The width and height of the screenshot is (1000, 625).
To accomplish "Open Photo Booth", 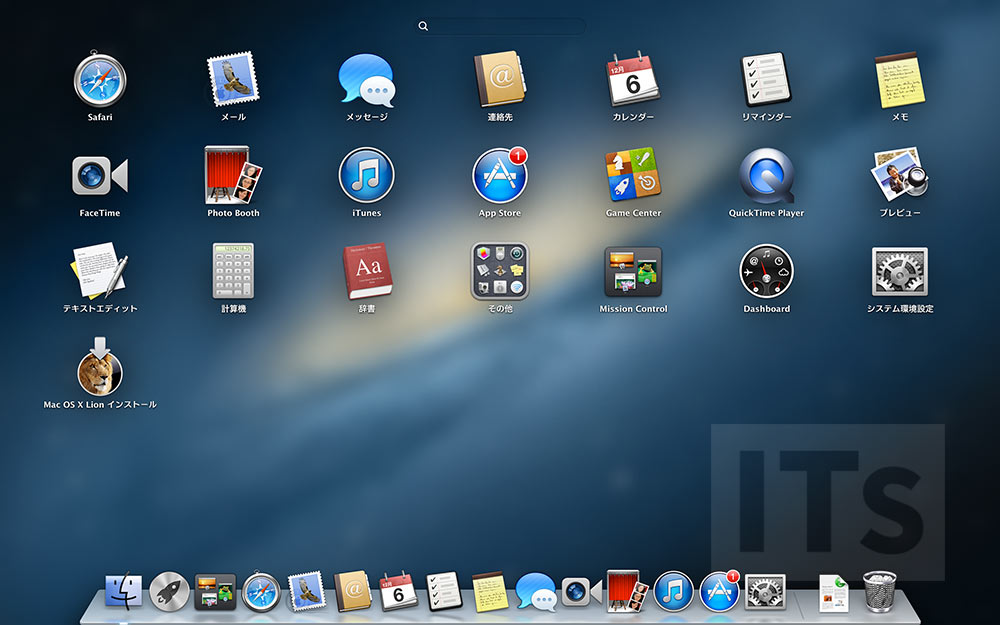I will 232,178.
